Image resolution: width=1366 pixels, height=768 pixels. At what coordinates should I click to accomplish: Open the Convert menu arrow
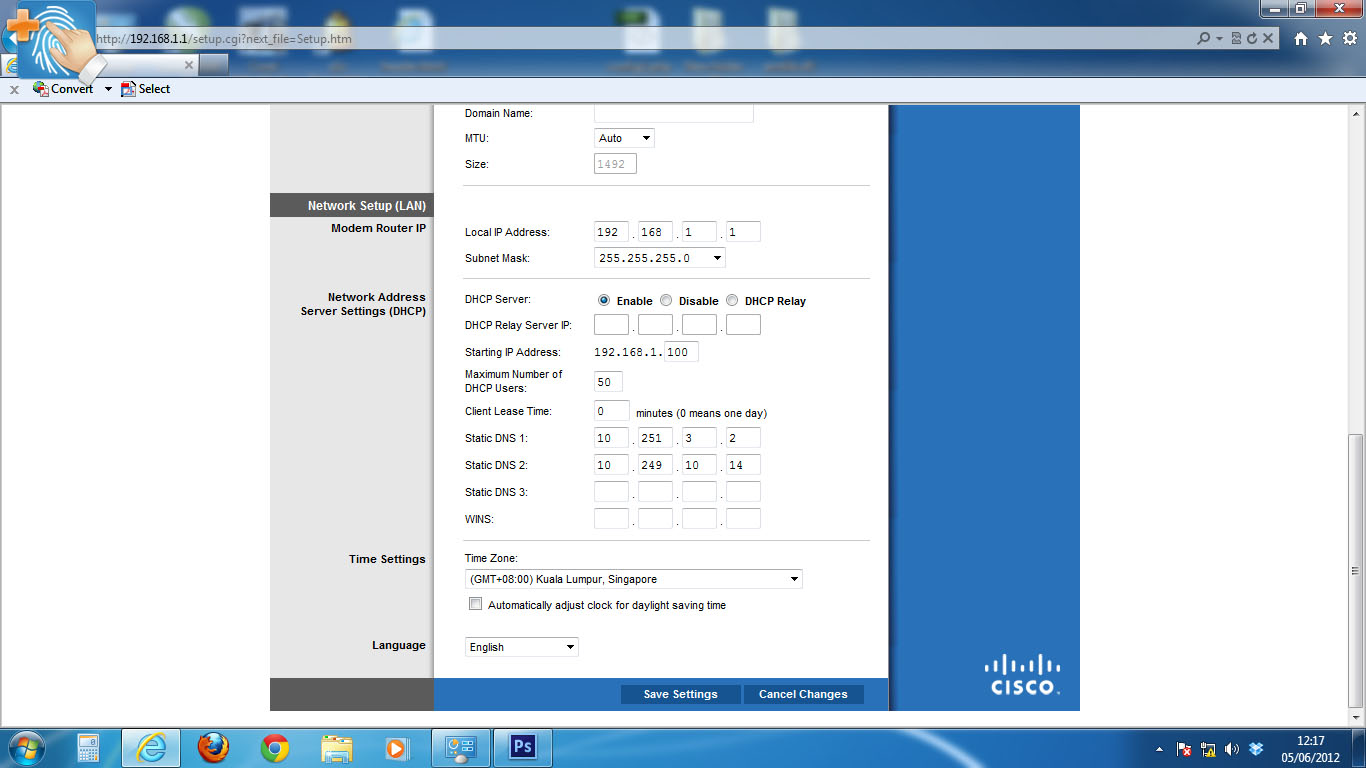pyautogui.click(x=107, y=88)
